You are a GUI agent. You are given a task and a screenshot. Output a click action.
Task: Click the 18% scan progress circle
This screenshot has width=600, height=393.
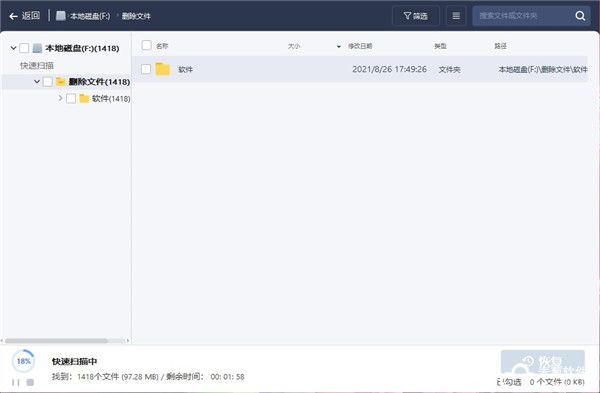click(24, 361)
